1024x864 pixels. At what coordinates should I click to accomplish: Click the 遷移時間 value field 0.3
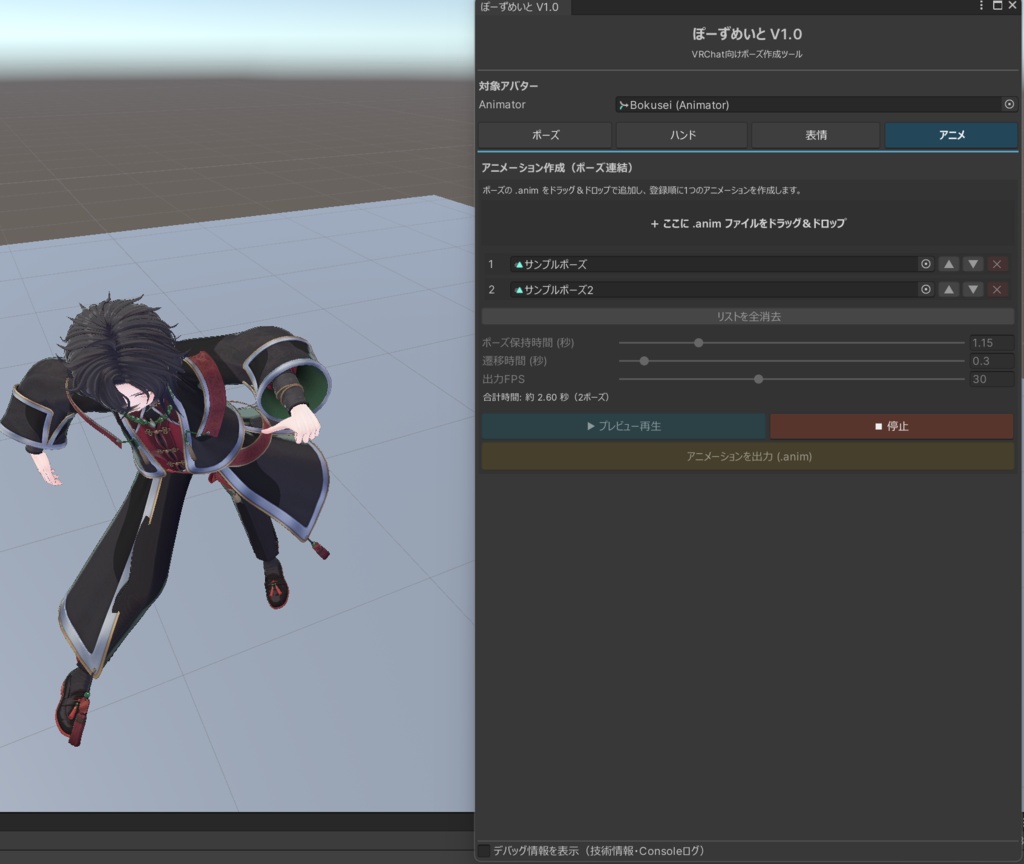click(x=991, y=361)
